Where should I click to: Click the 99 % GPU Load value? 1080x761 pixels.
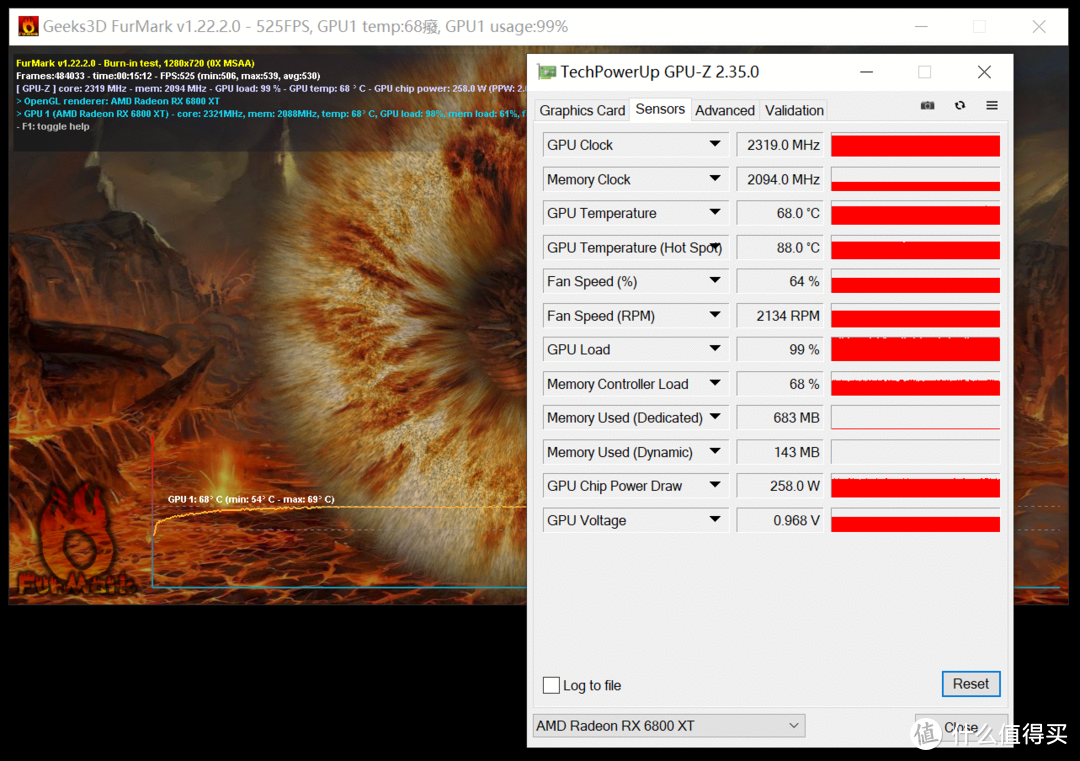pos(780,350)
